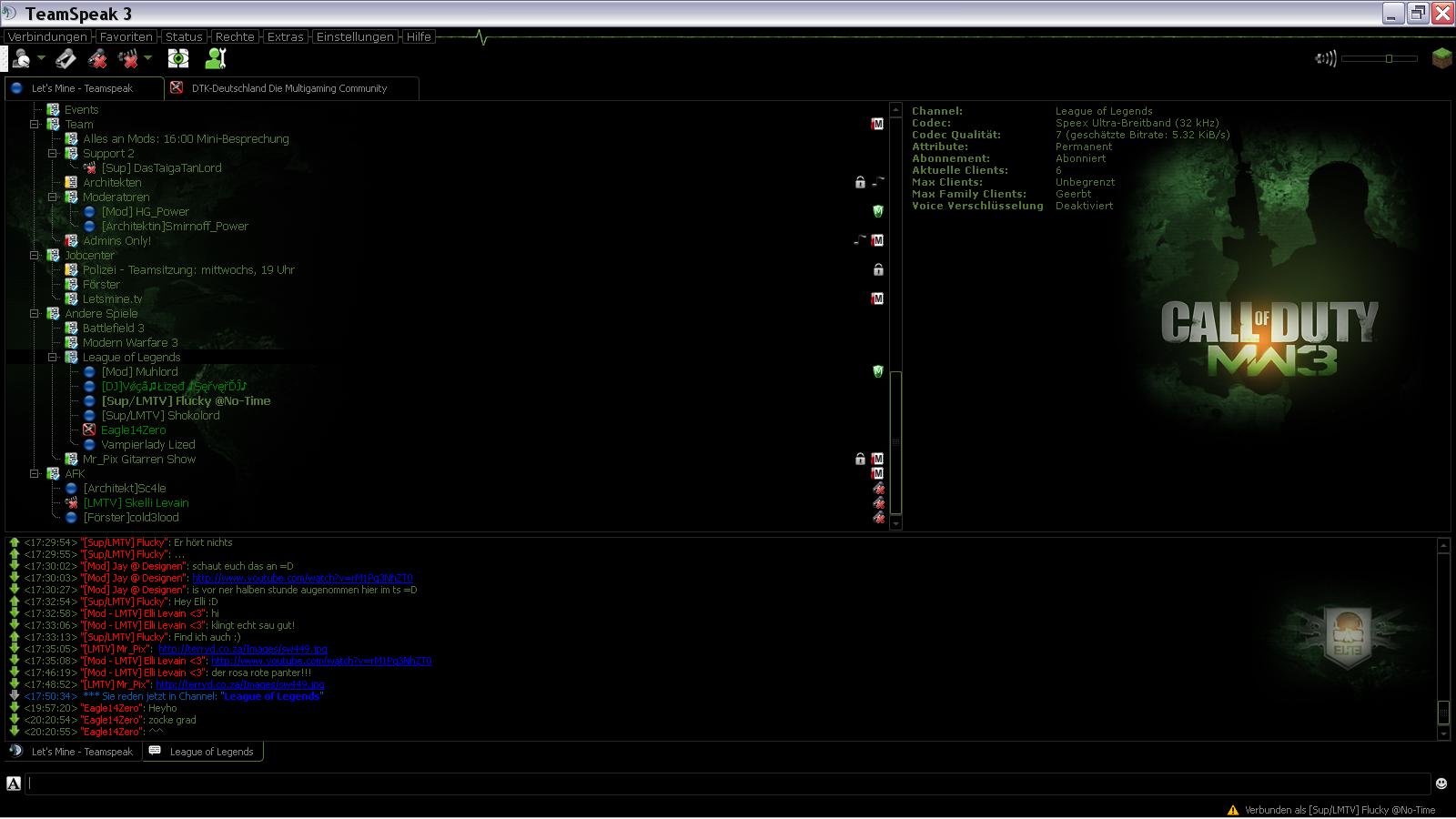Click the Minecraft grass block icon

click(1441, 59)
